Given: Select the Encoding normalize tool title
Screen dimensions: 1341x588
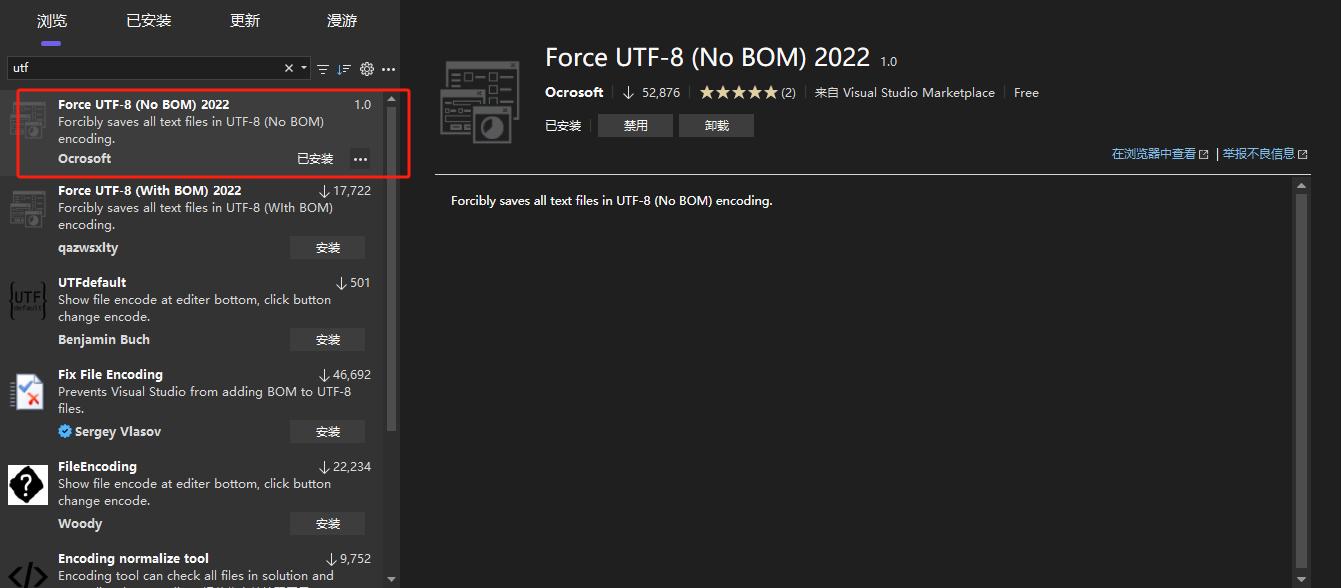Looking at the screenshot, I should [133, 559].
